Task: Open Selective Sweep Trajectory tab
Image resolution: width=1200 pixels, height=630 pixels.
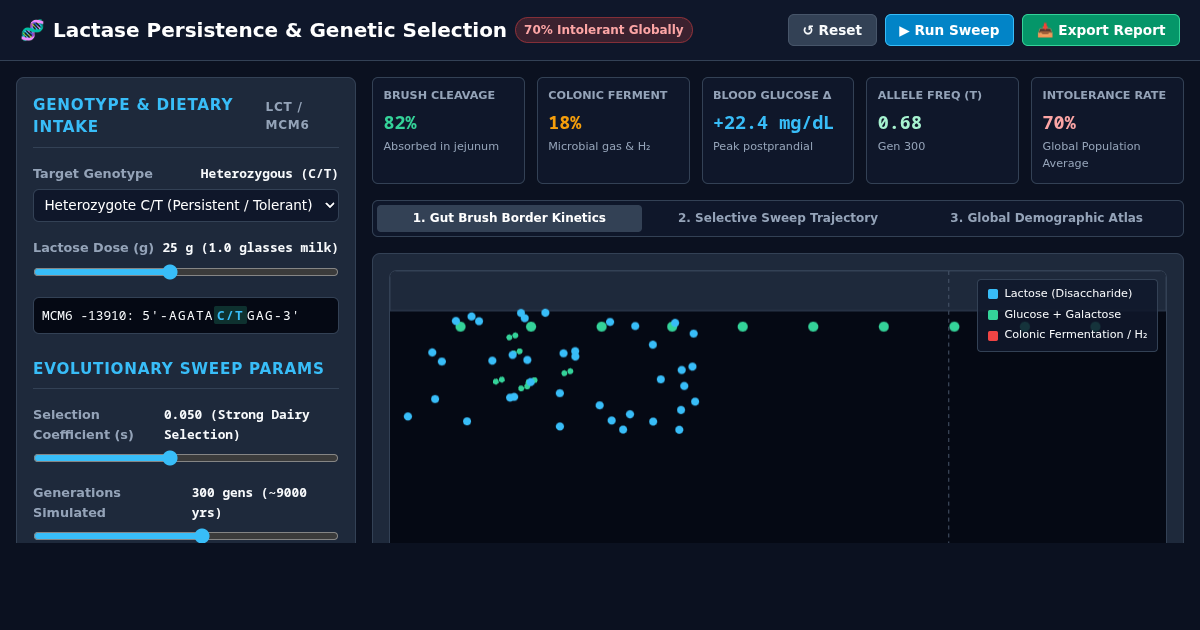Action: click(x=778, y=218)
